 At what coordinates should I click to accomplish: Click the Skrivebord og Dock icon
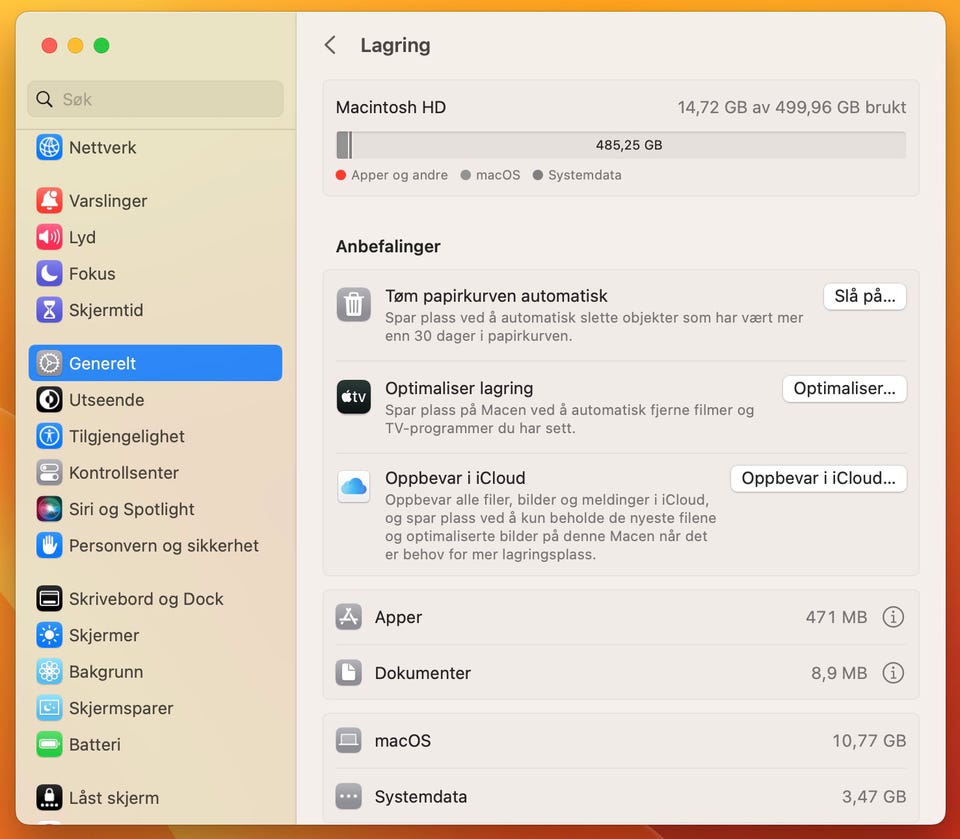pos(49,599)
